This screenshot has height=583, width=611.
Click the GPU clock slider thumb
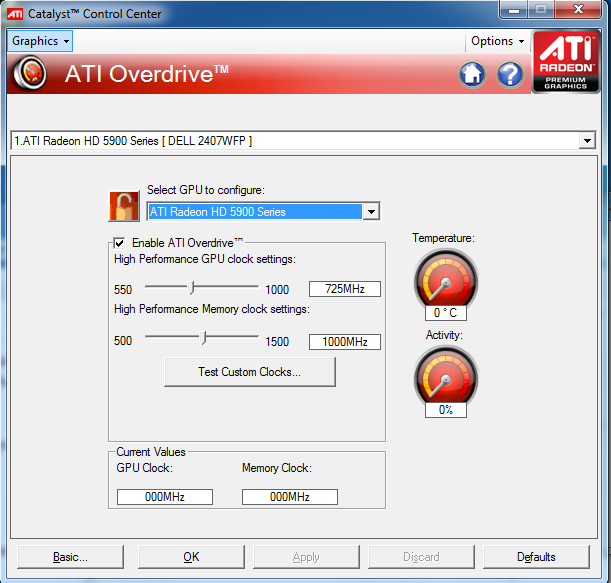click(191, 288)
